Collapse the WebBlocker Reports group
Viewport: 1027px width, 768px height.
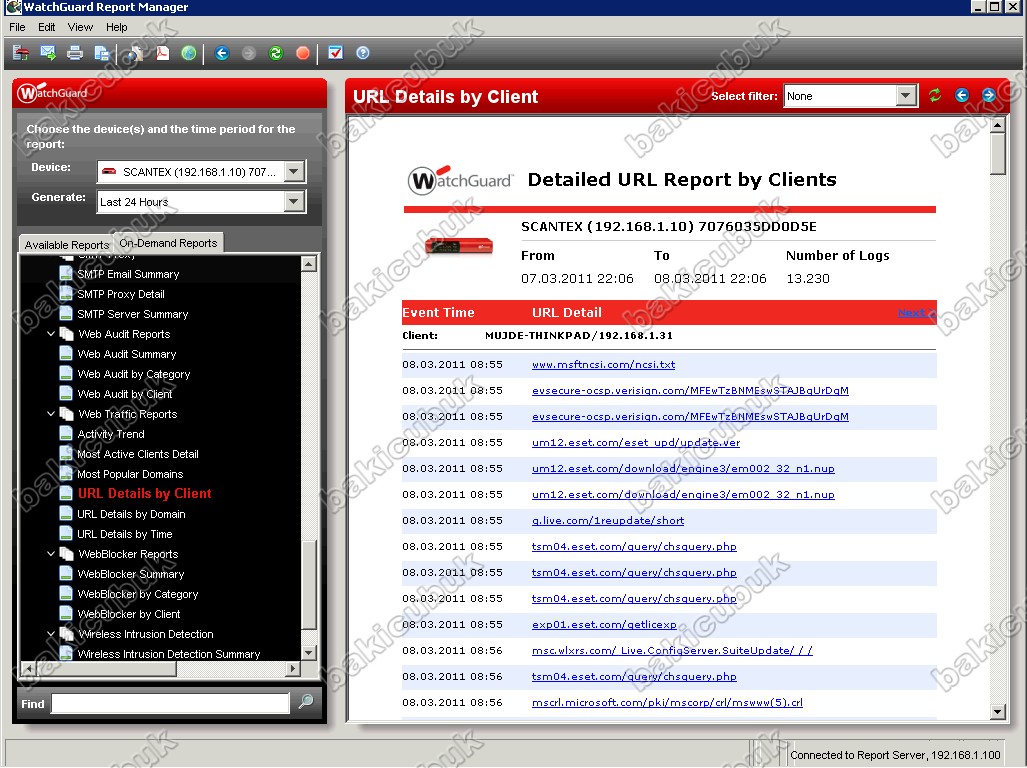[x=51, y=554]
